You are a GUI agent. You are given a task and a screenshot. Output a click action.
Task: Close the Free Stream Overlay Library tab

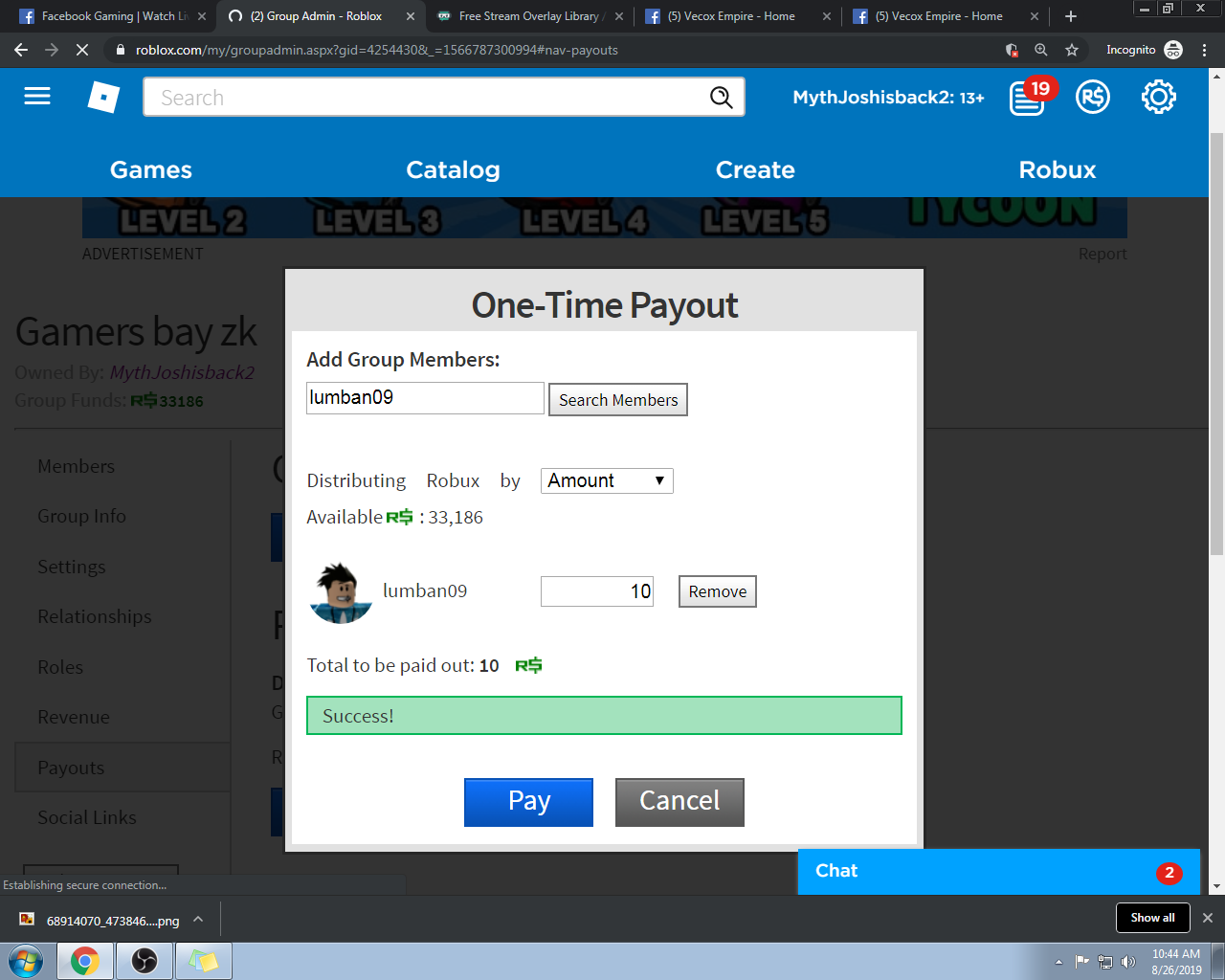click(x=618, y=16)
